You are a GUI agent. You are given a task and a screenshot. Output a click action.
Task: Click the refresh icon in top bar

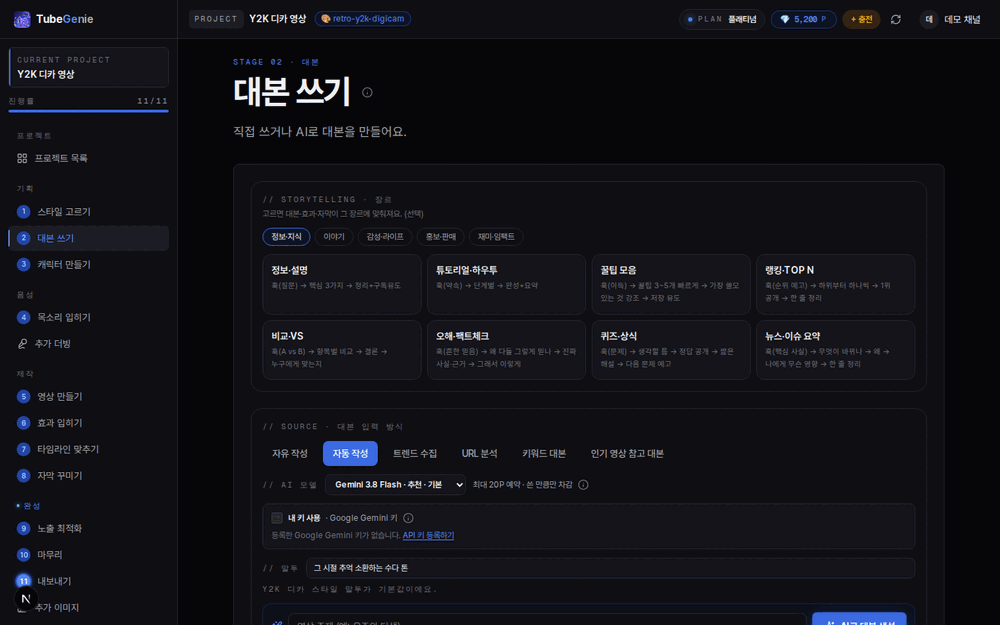pos(895,19)
